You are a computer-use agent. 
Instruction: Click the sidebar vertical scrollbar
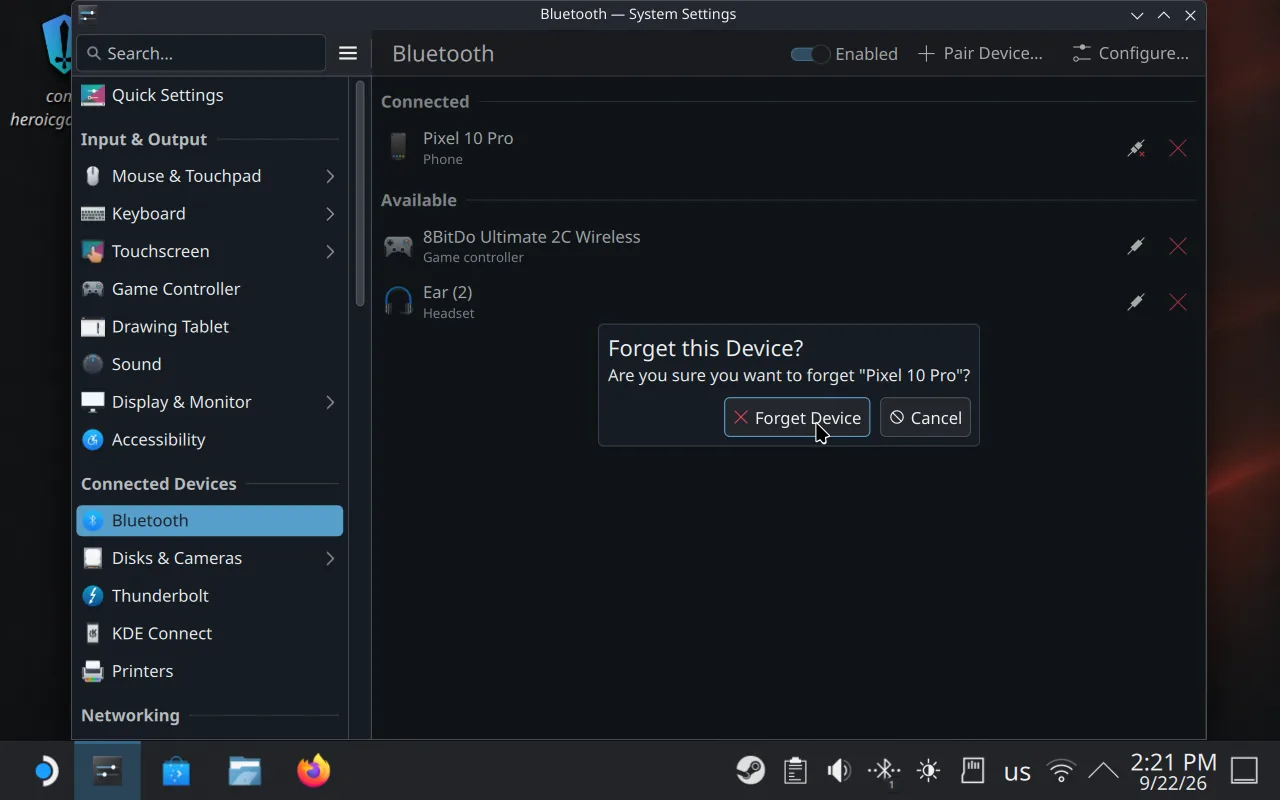pyautogui.click(x=360, y=192)
